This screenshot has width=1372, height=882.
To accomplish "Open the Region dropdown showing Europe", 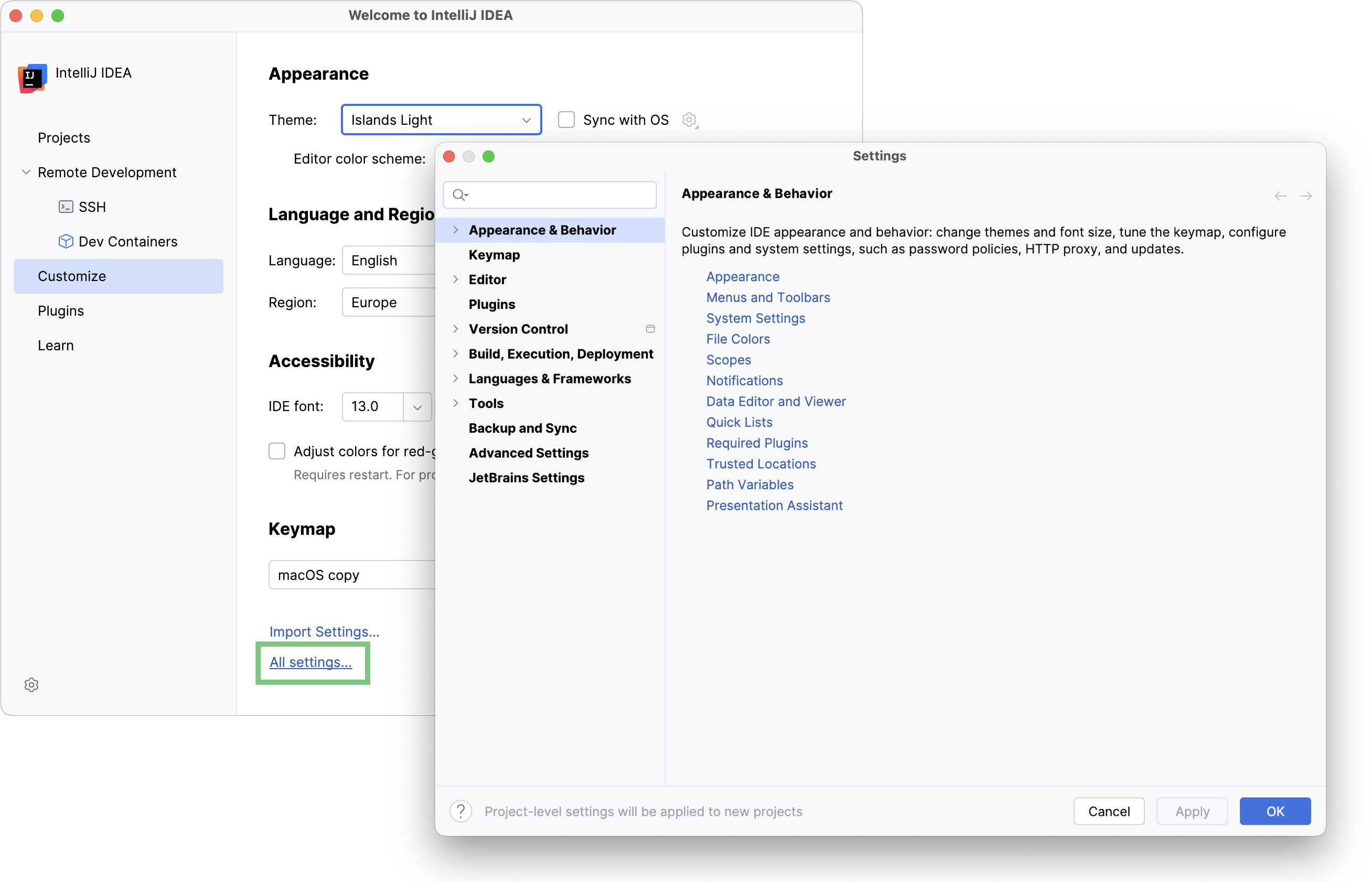I will (x=389, y=303).
